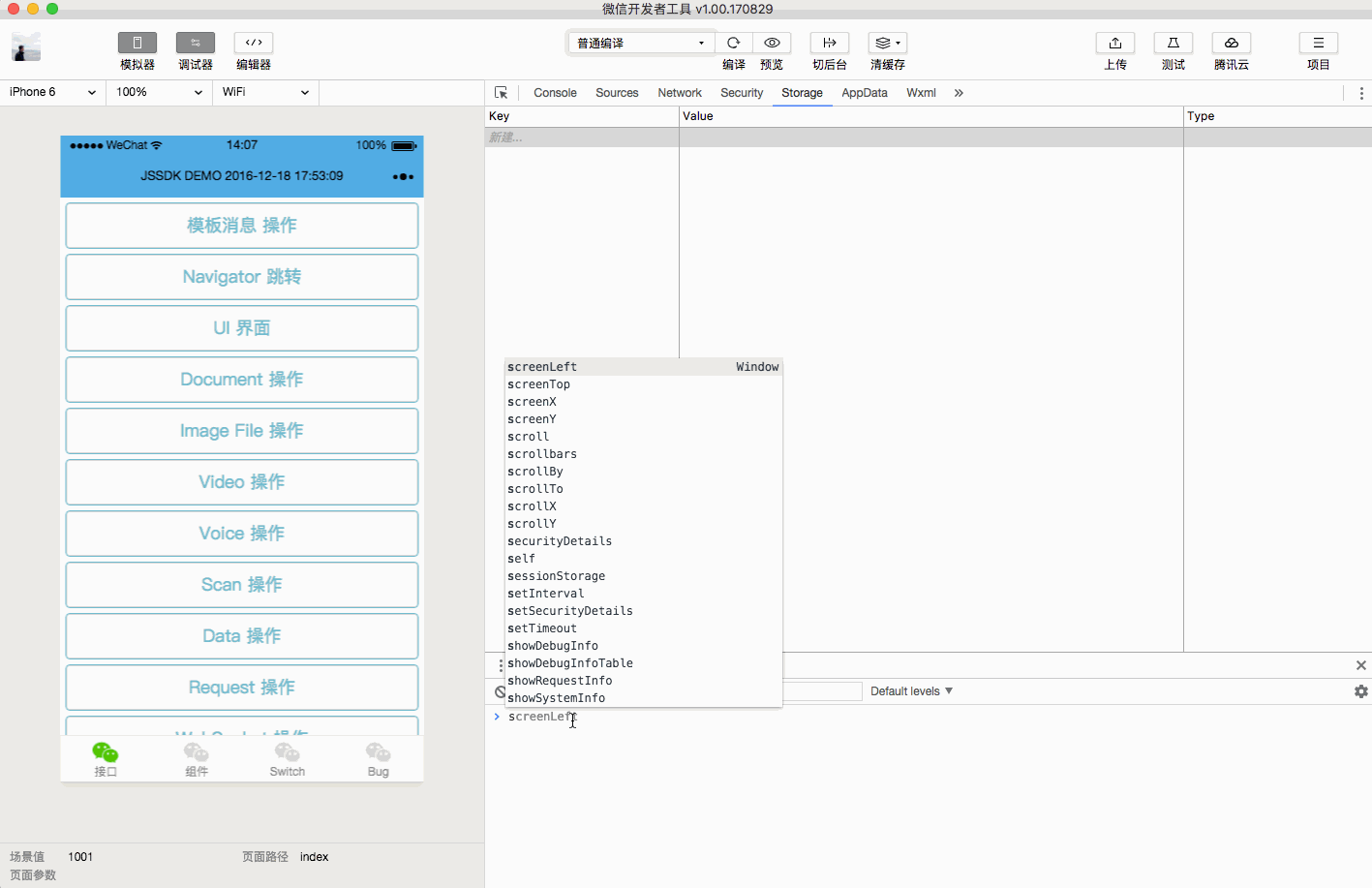Switch to the Network tab
Screen dimensions: 1372x888
(x=680, y=93)
